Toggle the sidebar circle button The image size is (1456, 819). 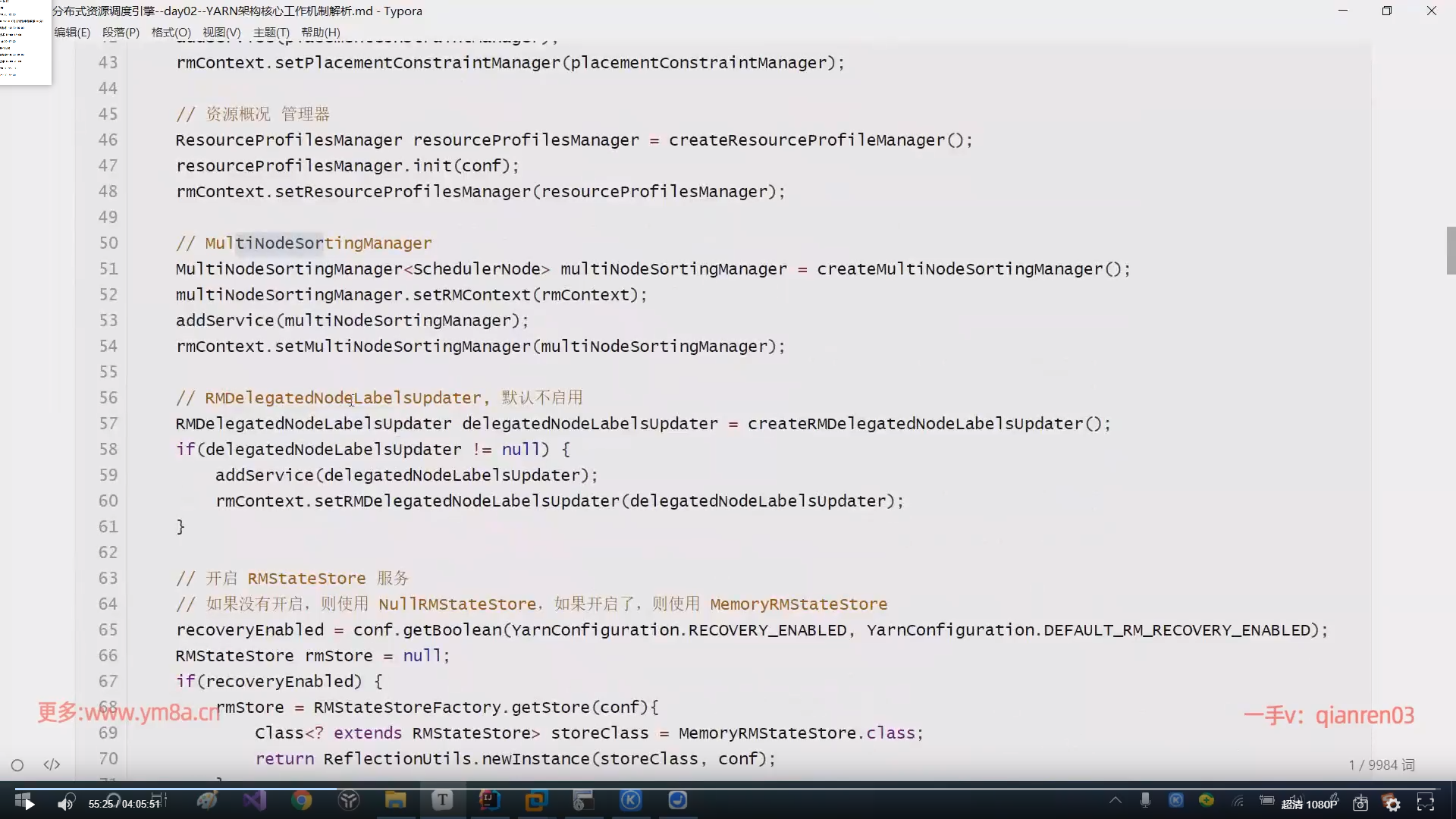pyautogui.click(x=17, y=765)
